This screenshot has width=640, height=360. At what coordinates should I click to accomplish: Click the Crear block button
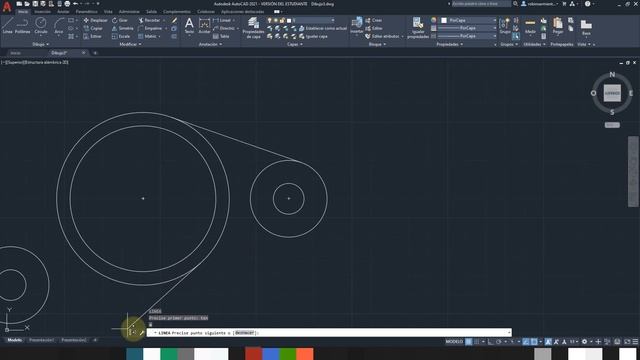[374, 20]
